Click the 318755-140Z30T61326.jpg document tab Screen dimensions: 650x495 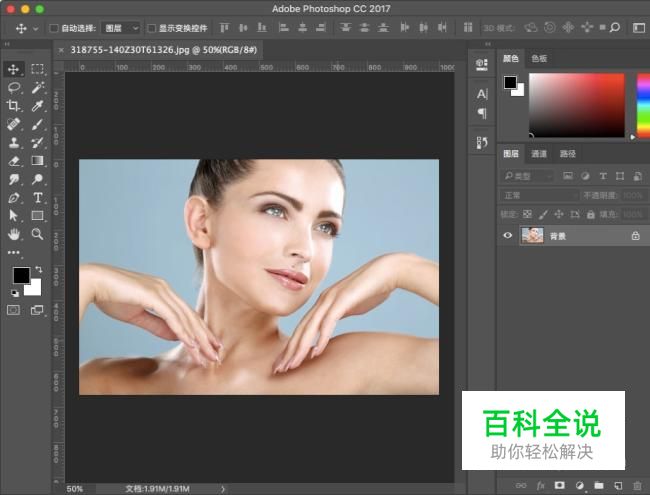(165, 49)
